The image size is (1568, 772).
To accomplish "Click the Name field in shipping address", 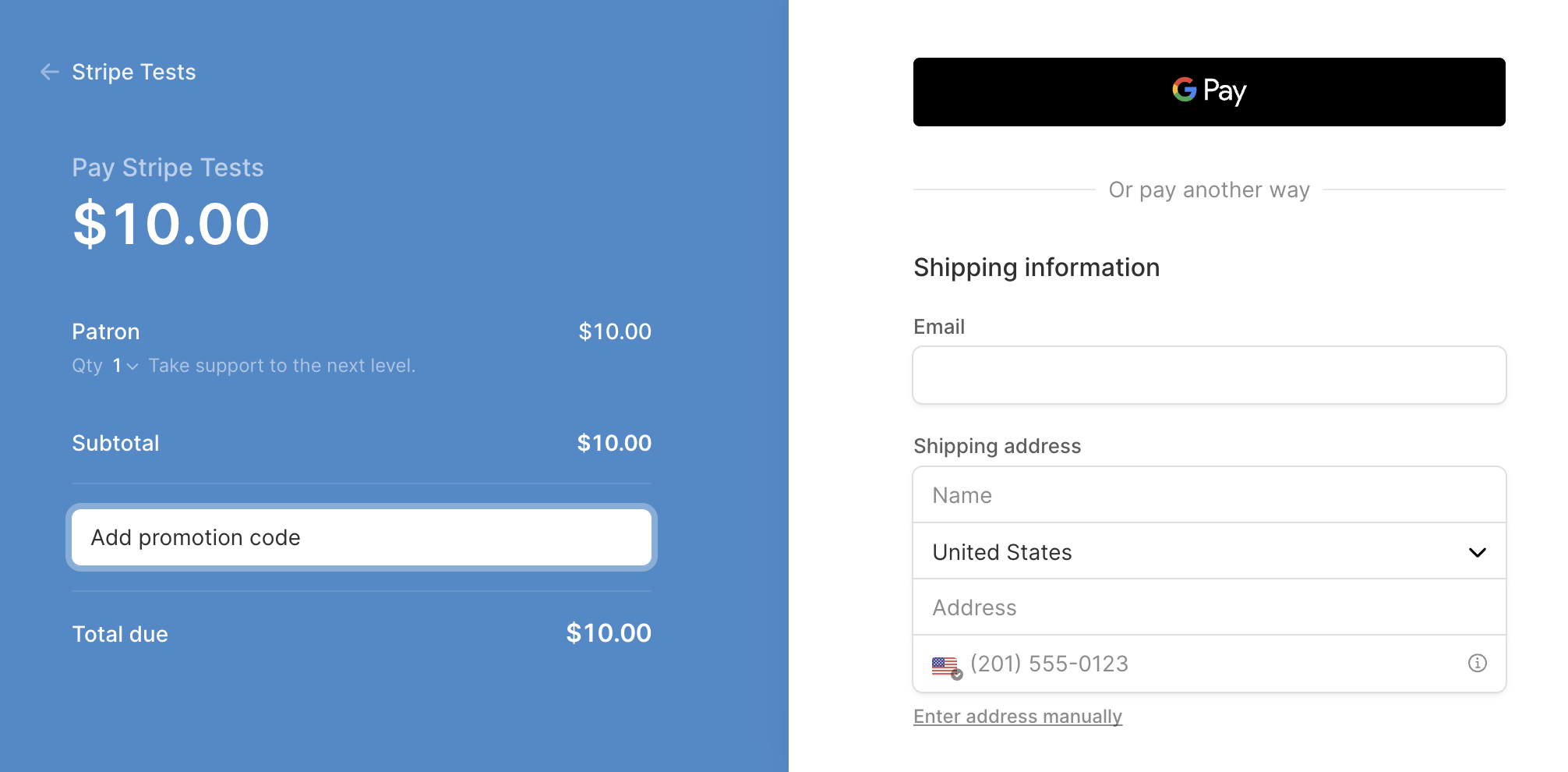I will pyautogui.click(x=1209, y=495).
